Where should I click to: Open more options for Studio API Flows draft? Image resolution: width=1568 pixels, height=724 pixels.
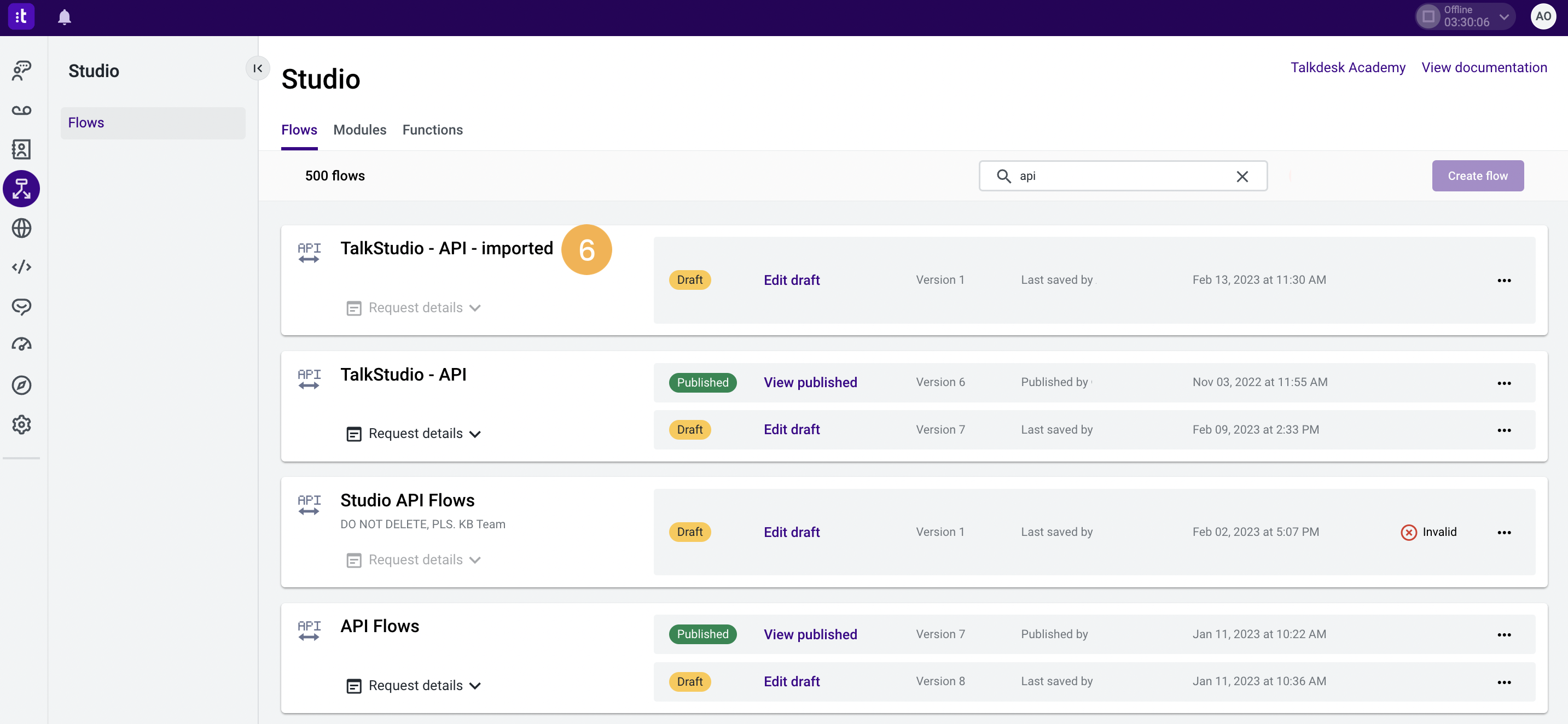(1503, 533)
